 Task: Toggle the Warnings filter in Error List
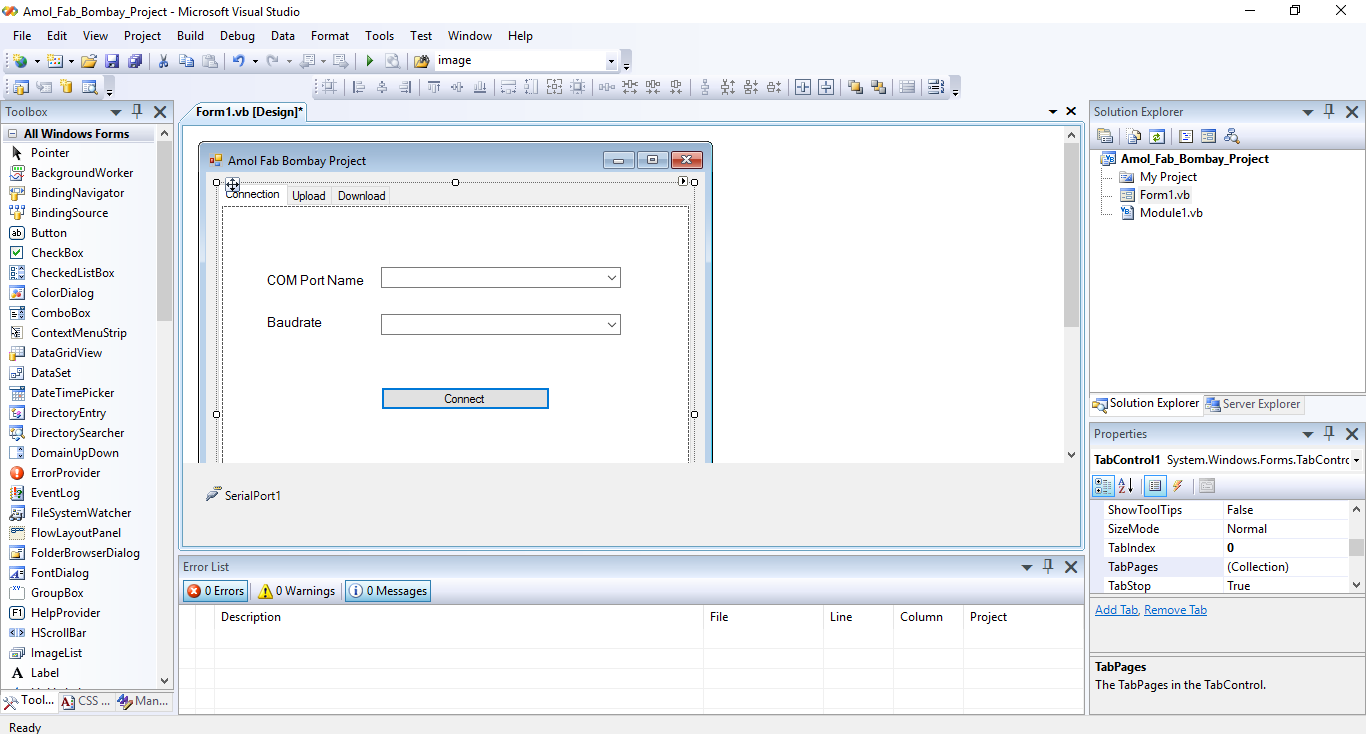[x=296, y=591]
